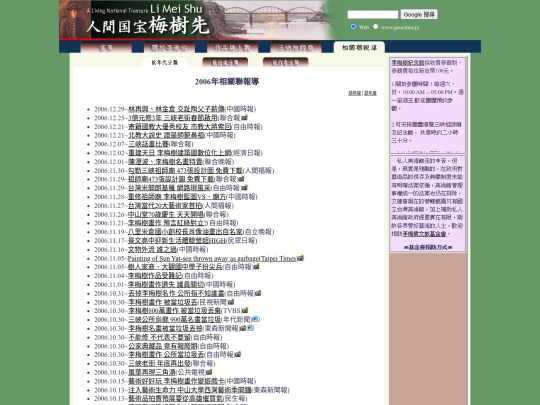Screen dimensions: 540x405
Task: Click photo icon beside 2006.12.25 聯合報 article
Action: (245, 118)
